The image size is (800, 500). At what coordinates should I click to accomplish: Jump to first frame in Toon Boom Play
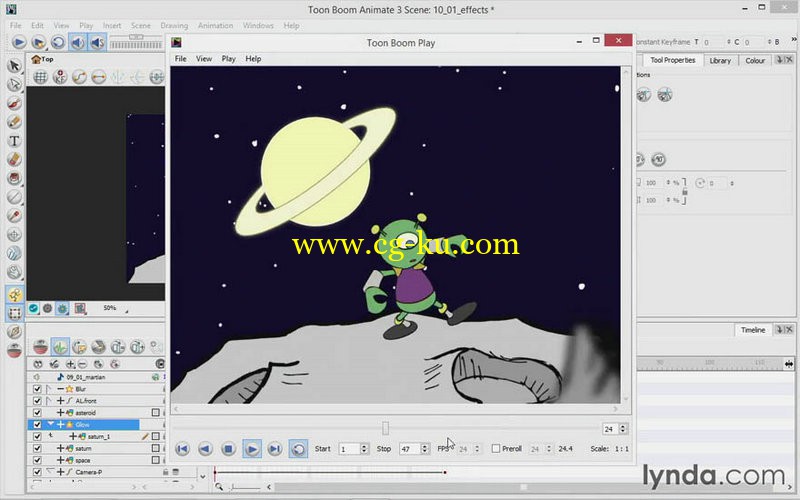coord(182,449)
